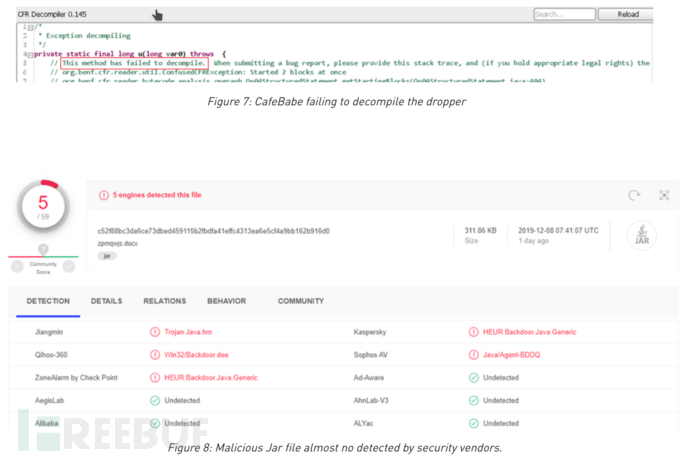Click the Ad-Aware vendor name
Screen dimensions: 690x458
pyautogui.click(x=369, y=377)
